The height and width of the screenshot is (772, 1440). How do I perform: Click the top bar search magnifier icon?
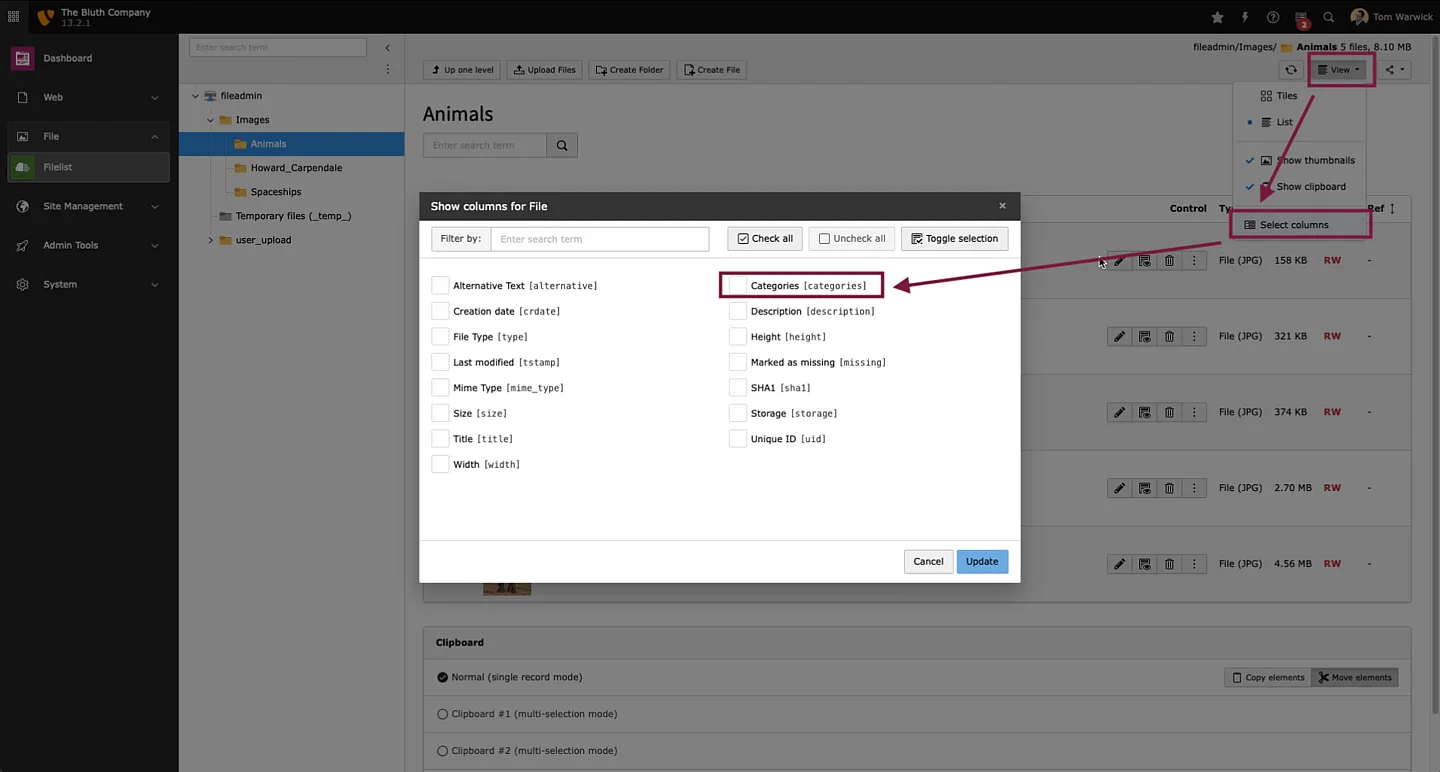pos(1328,17)
